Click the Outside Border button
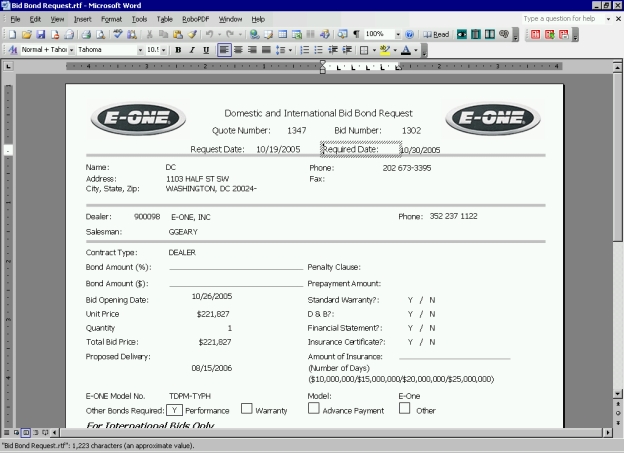This screenshot has width=624, height=453. pos(364,50)
